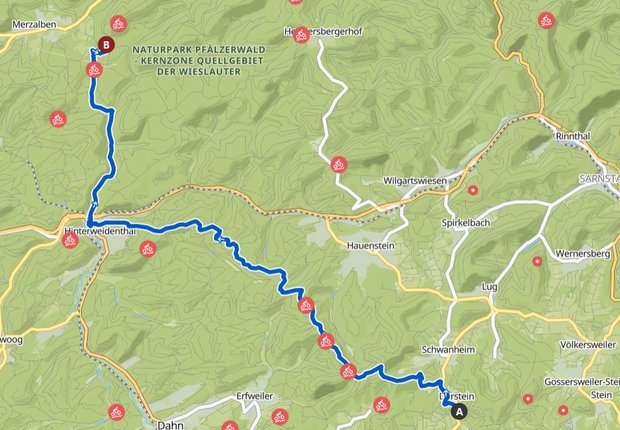Select the Spirkelbach village label

tap(465, 223)
